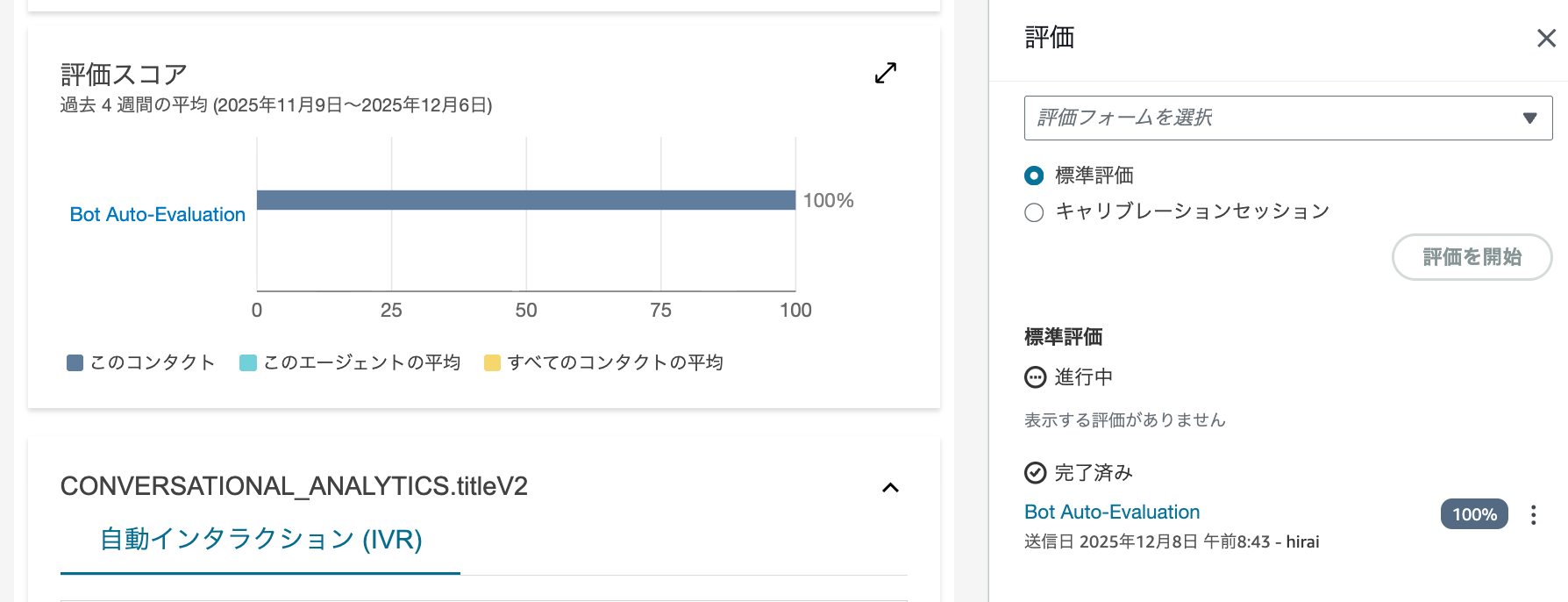The image size is (1568, 602).
Task: Select the キャリブレーションセッション radio button
Action: click(1034, 211)
